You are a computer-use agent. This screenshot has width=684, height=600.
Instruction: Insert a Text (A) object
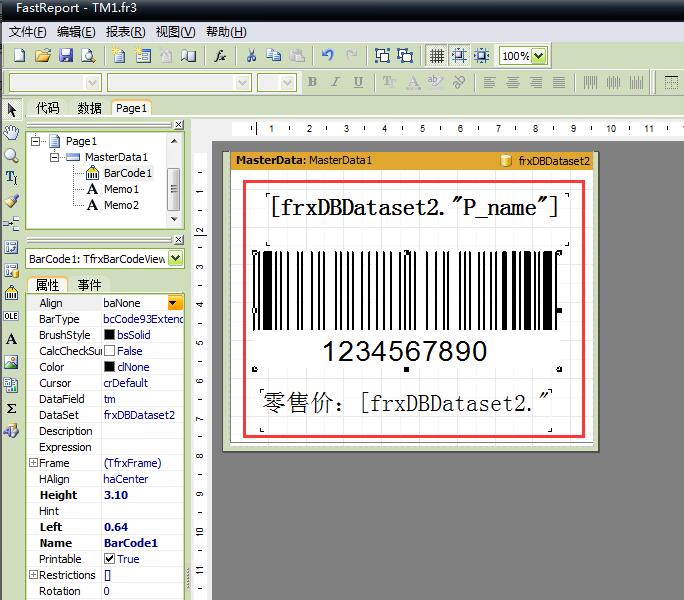(x=11, y=339)
